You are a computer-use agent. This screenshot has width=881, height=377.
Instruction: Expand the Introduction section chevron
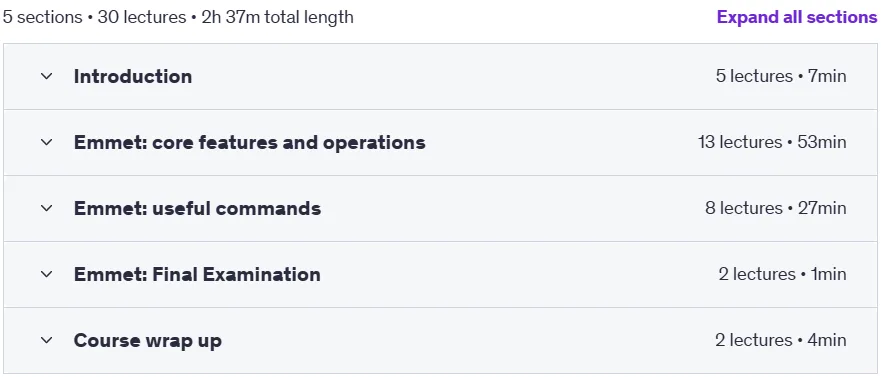pos(47,76)
